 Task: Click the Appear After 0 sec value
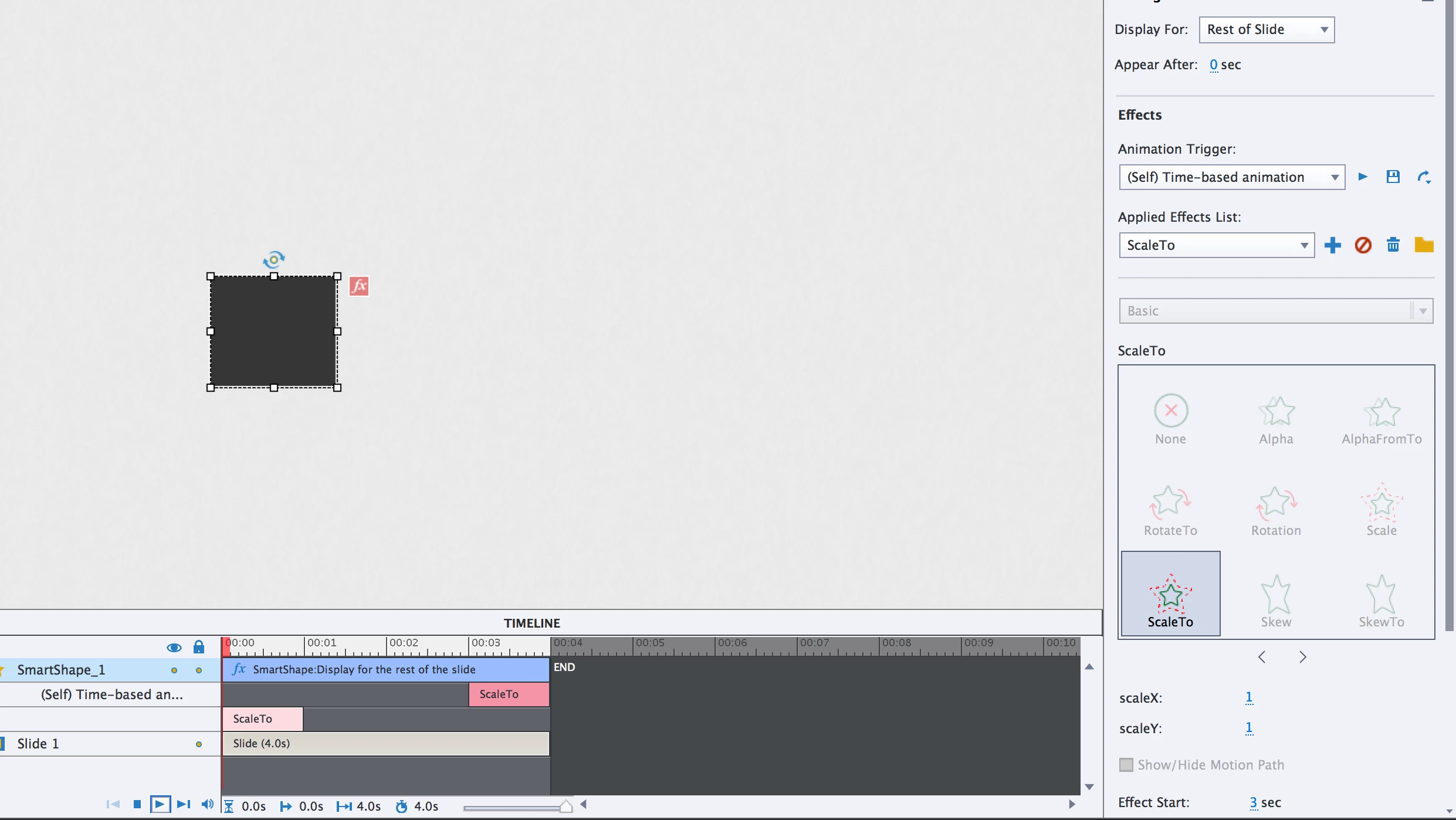point(1214,65)
